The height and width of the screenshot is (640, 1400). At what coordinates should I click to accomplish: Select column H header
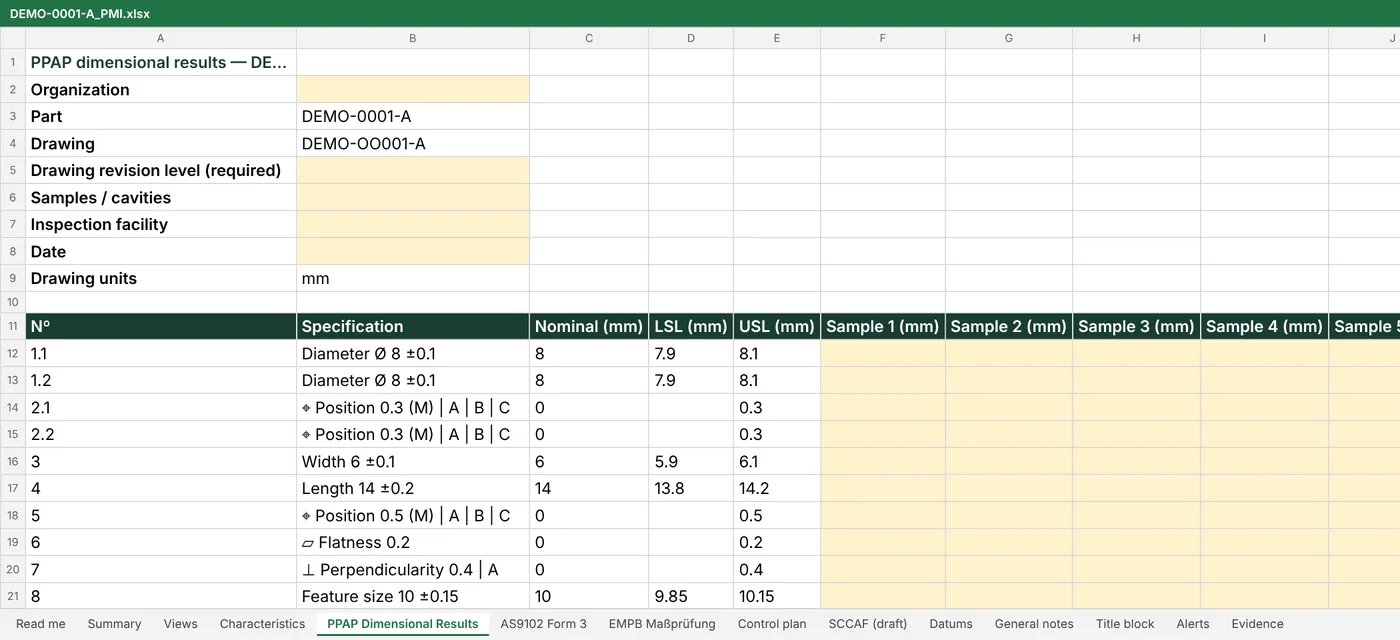point(1137,38)
